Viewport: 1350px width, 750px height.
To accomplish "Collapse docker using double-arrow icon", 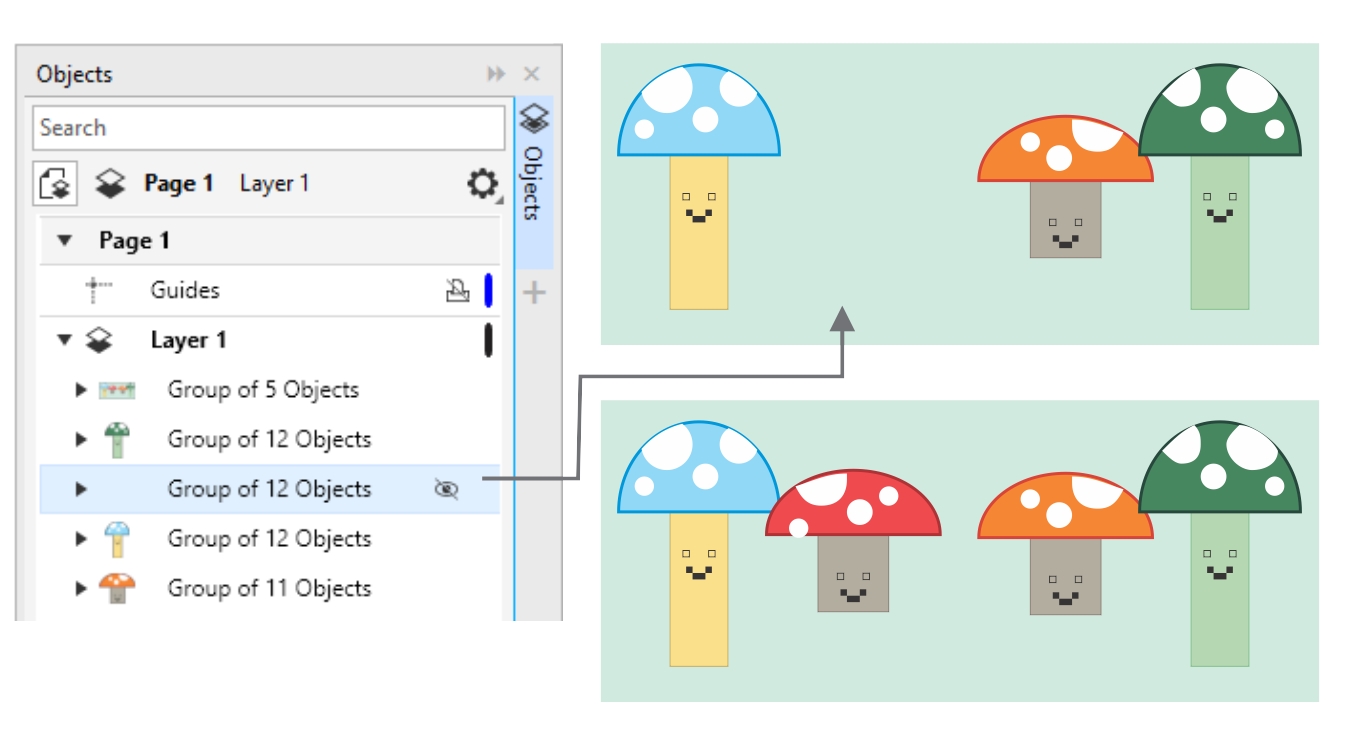I will (x=496, y=74).
